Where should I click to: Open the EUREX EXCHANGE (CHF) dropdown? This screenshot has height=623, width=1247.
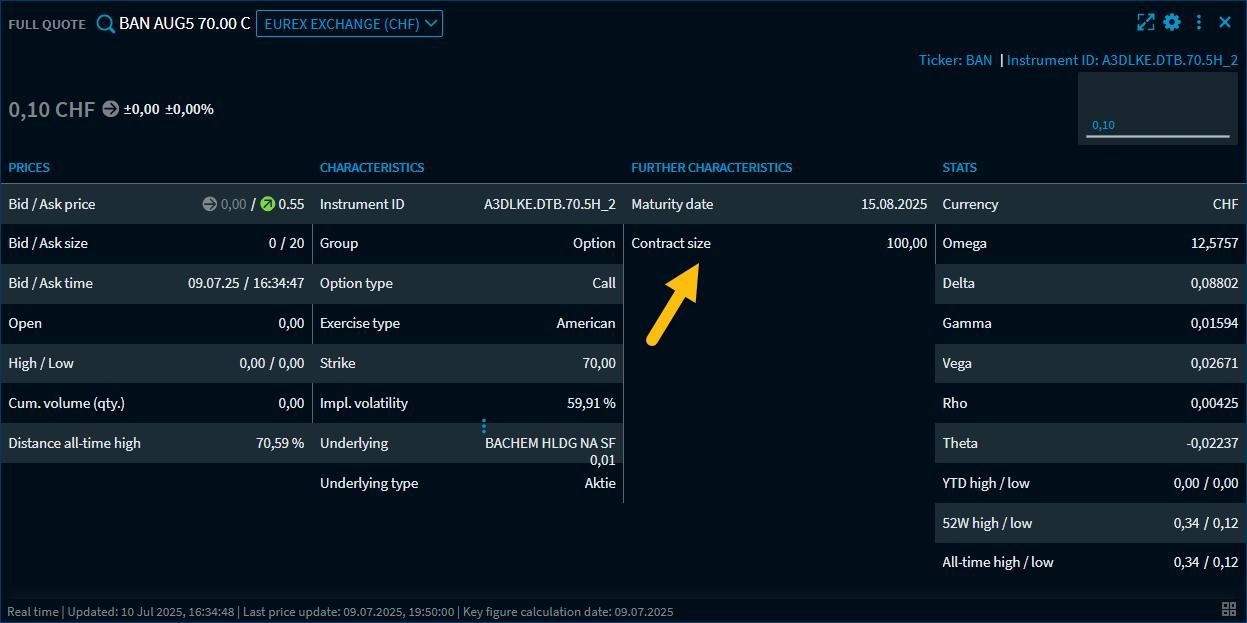tap(349, 24)
